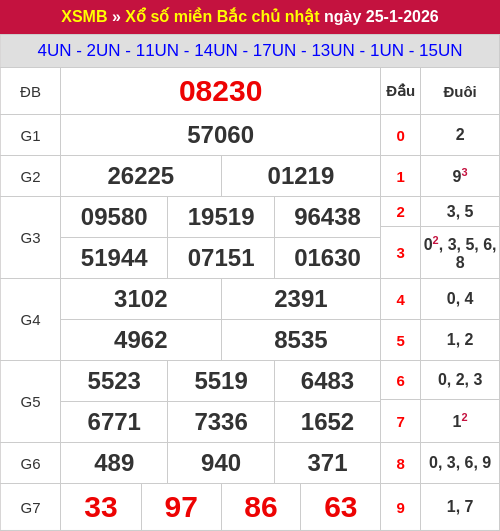Viewport: 500px width, 531px height.
Task: Click the G2 row label
Action: [x=30, y=177]
